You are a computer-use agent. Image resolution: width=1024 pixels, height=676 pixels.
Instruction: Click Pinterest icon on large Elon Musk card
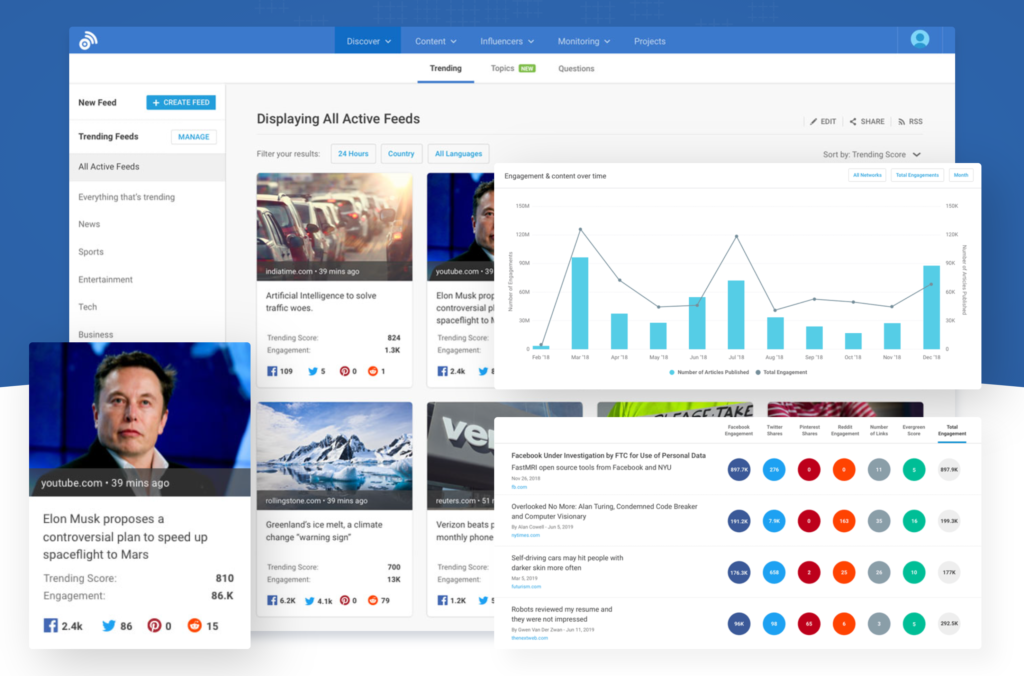click(153, 625)
